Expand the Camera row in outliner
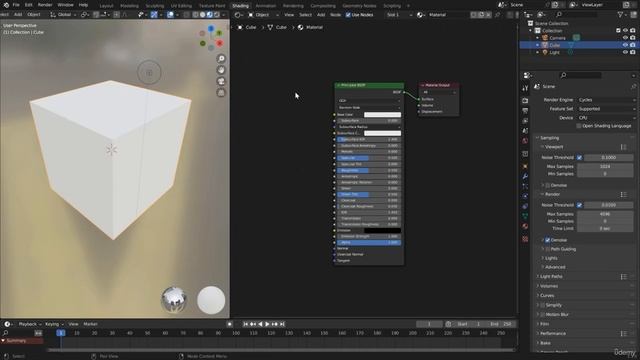 tap(538, 38)
